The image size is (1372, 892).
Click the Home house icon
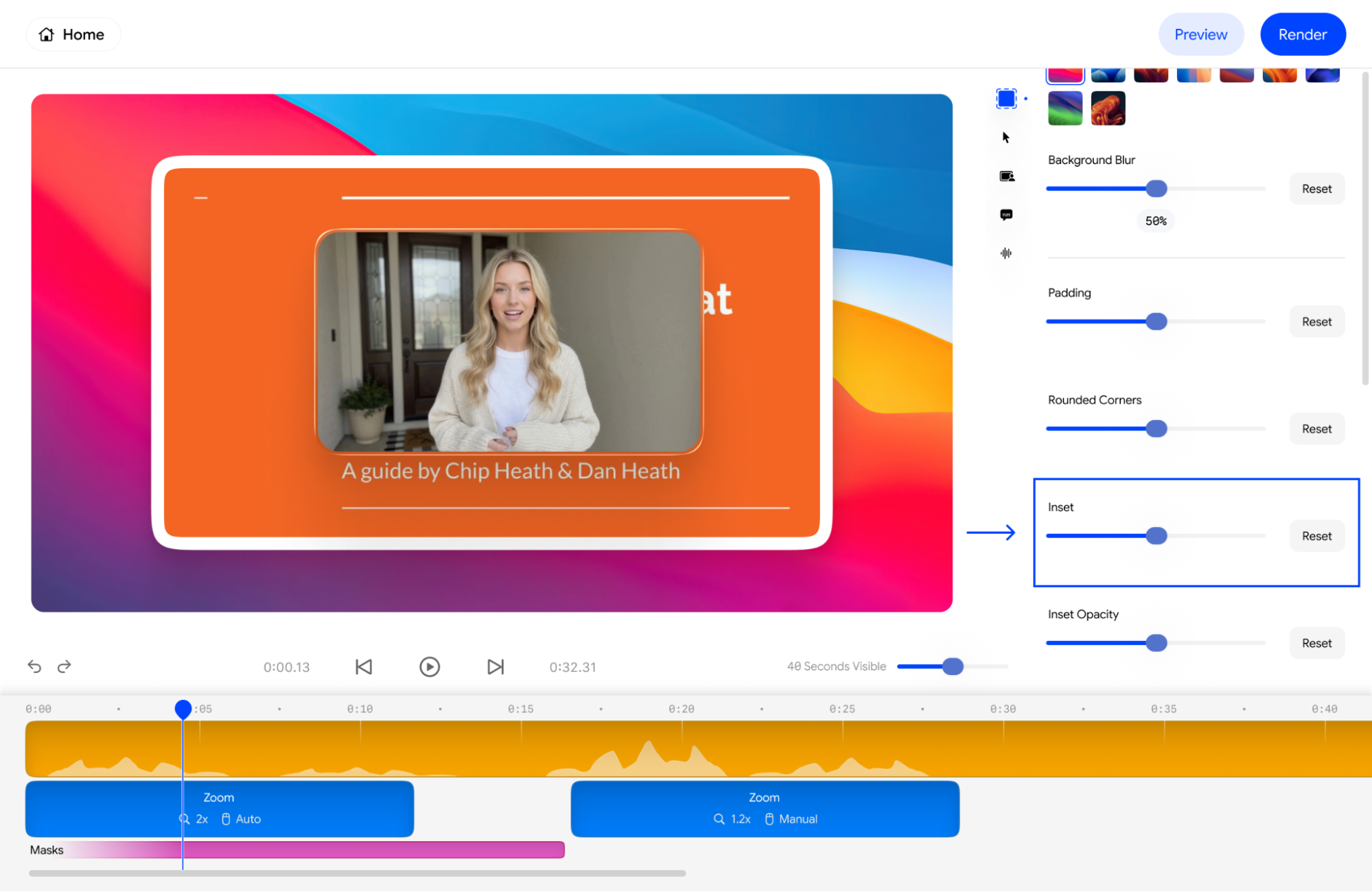tap(47, 34)
